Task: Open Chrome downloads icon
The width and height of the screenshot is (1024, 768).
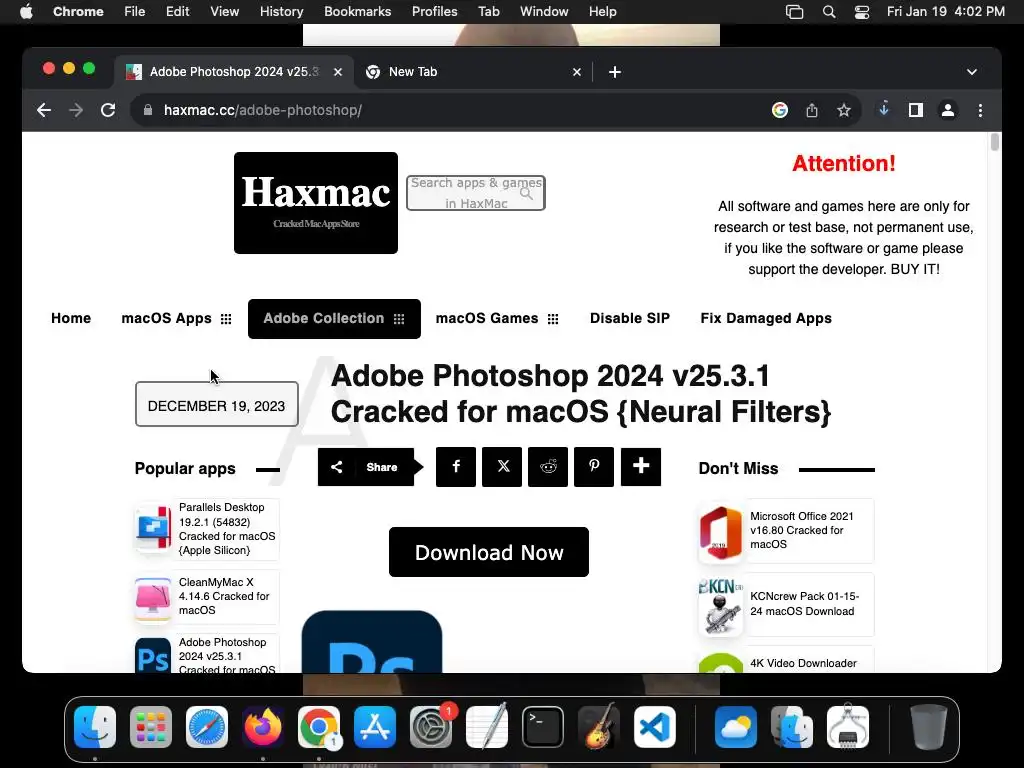Action: (884, 110)
